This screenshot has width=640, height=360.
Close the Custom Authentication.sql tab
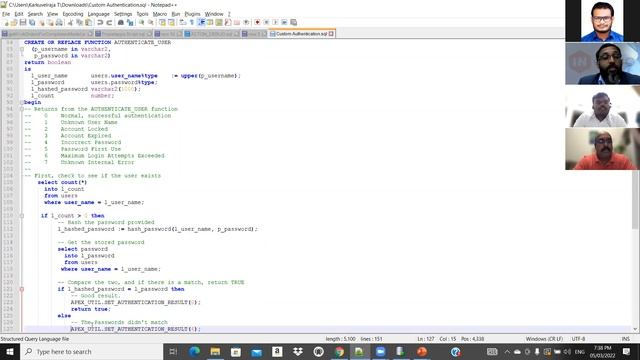[331, 33]
